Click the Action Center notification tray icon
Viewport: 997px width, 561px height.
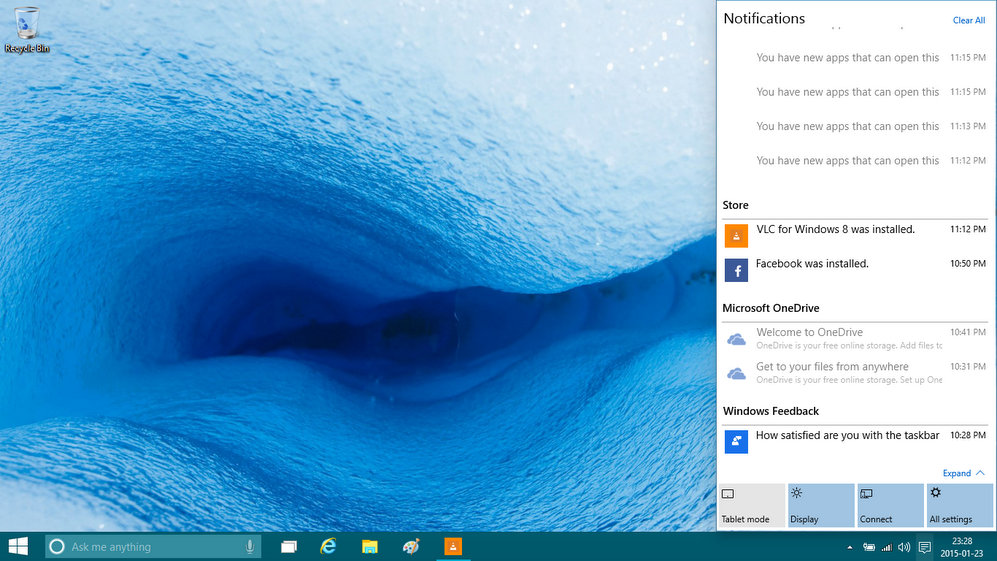[x=925, y=547]
